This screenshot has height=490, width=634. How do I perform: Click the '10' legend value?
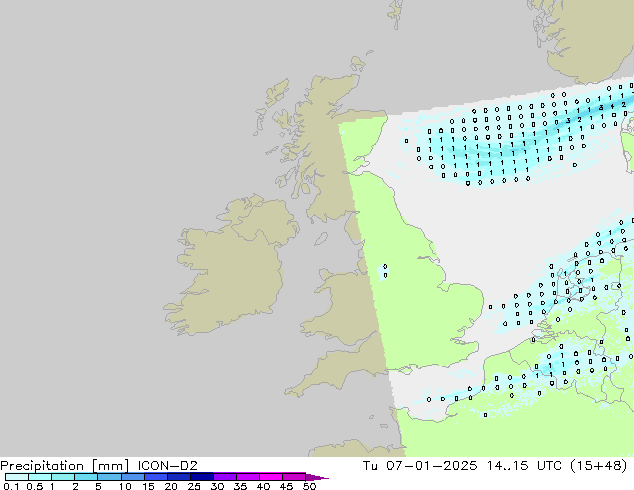click(x=125, y=486)
